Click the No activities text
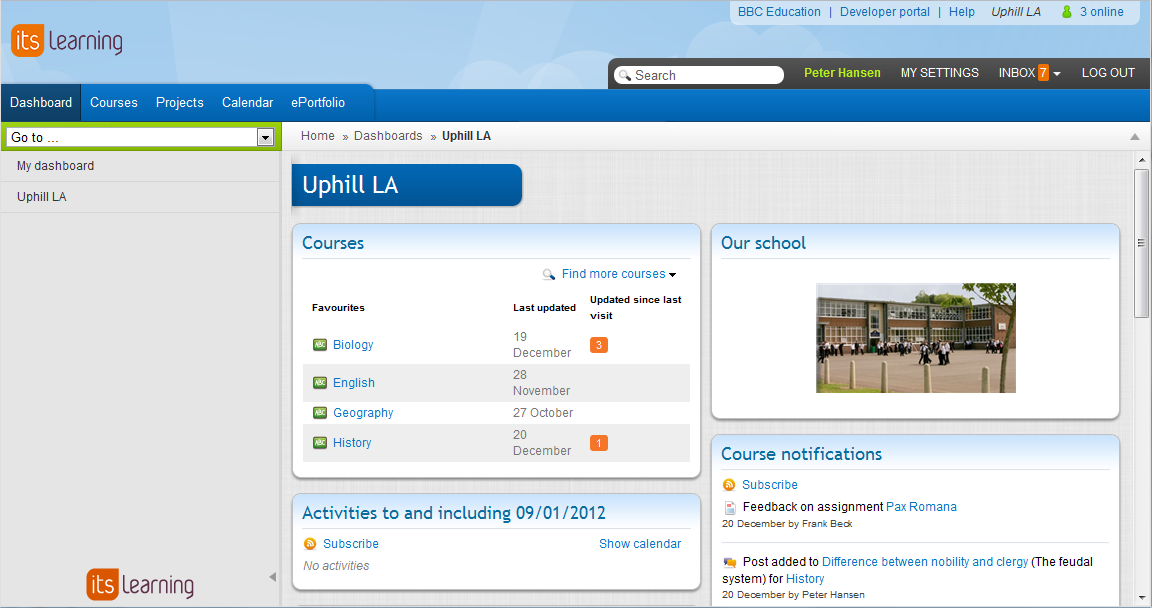Screen dimensions: 1152x608 336,565
